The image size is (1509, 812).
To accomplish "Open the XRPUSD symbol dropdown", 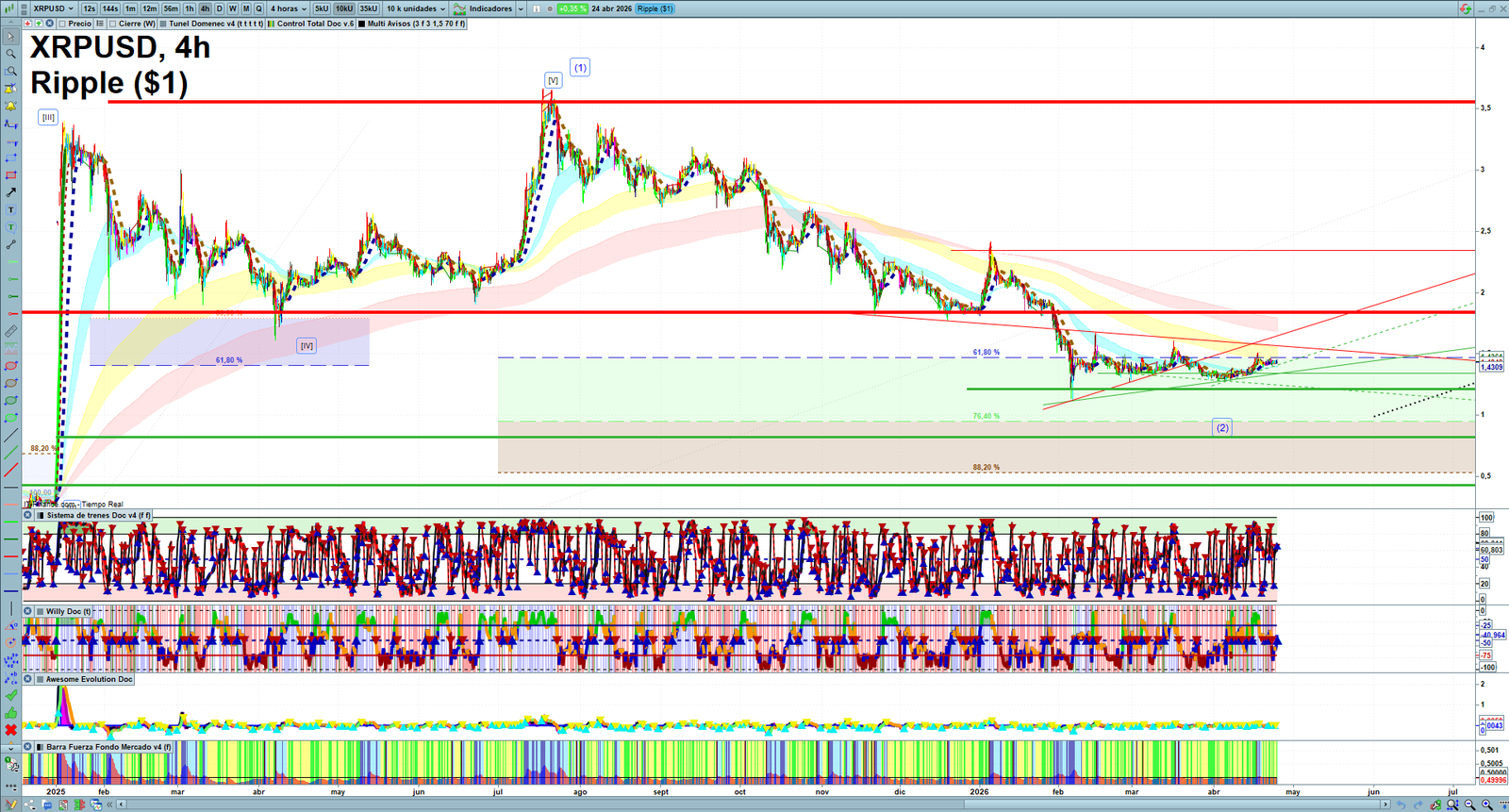I will tap(53, 8).
